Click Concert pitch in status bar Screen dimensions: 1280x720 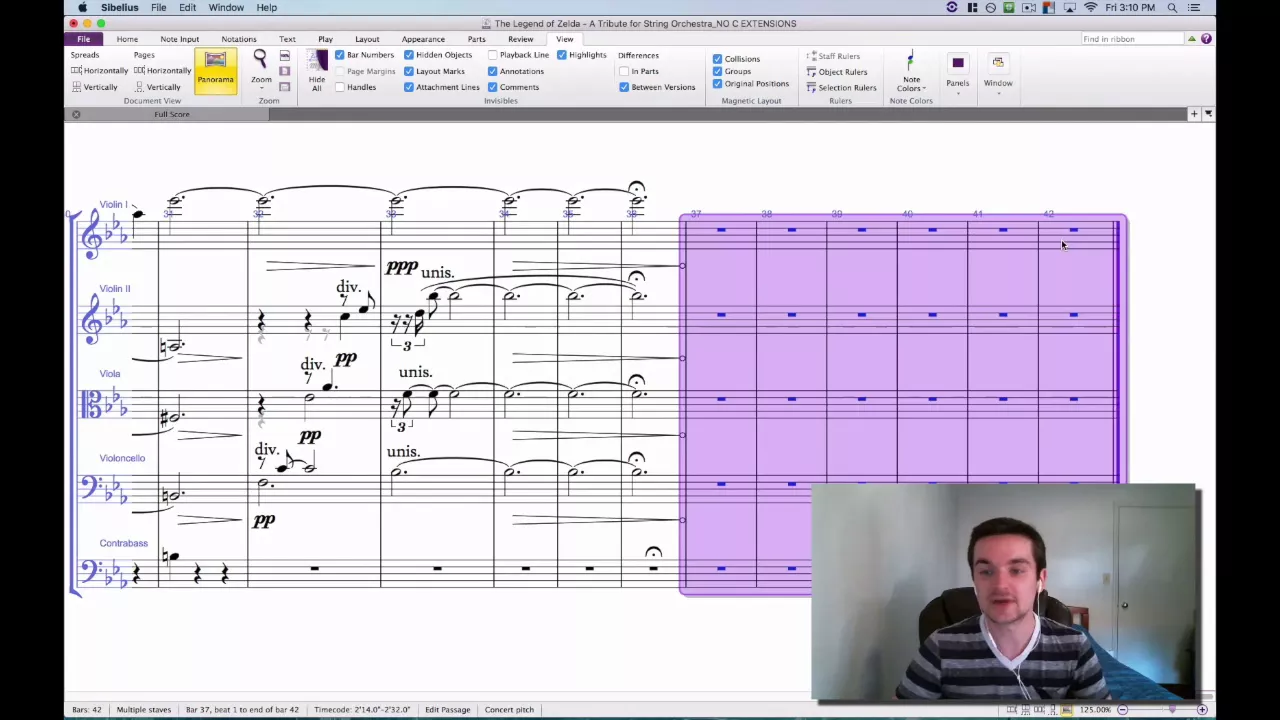coord(510,710)
